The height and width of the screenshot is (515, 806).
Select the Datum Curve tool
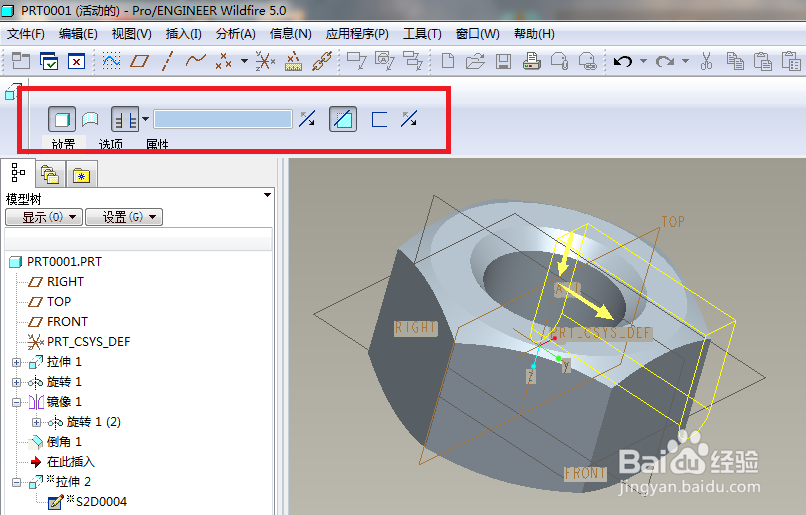pyautogui.click(x=195, y=61)
